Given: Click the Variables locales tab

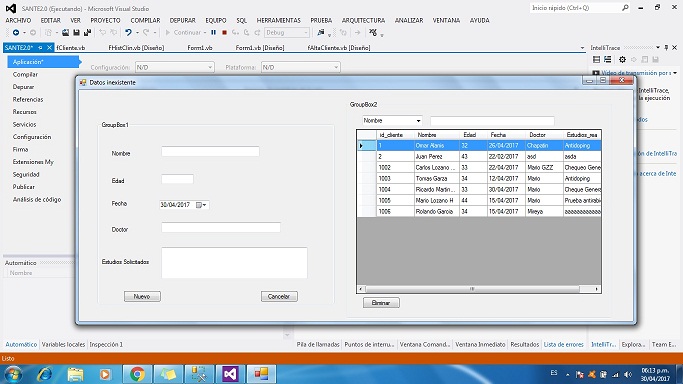Looking at the screenshot, I should click(x=63, y=344).
